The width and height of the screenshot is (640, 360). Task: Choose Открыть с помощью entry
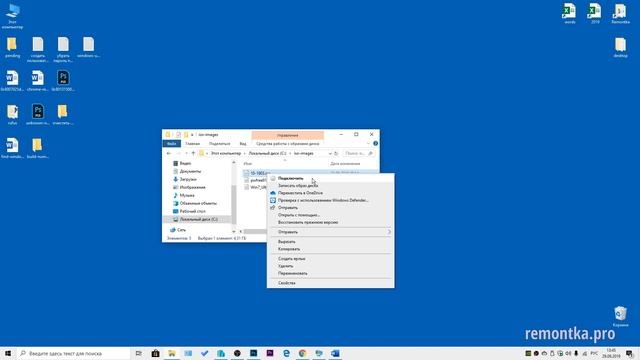pos(299,215)
